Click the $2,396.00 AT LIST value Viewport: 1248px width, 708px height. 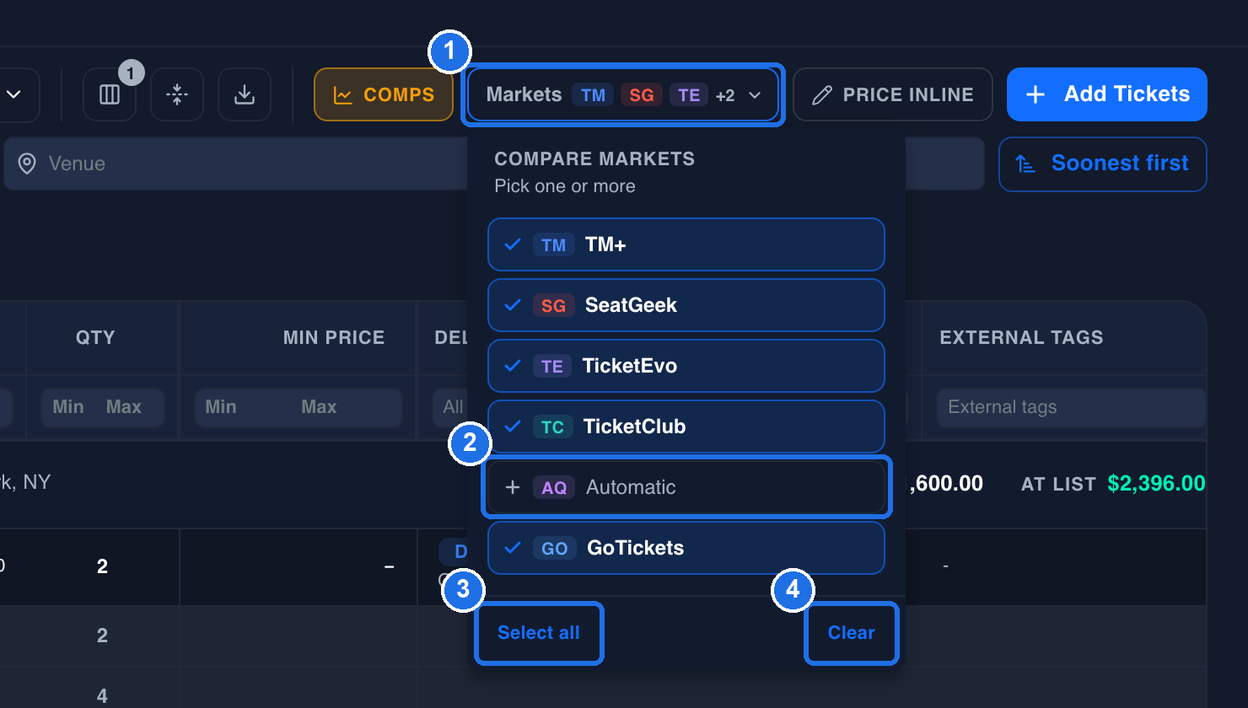point(1156,484)
